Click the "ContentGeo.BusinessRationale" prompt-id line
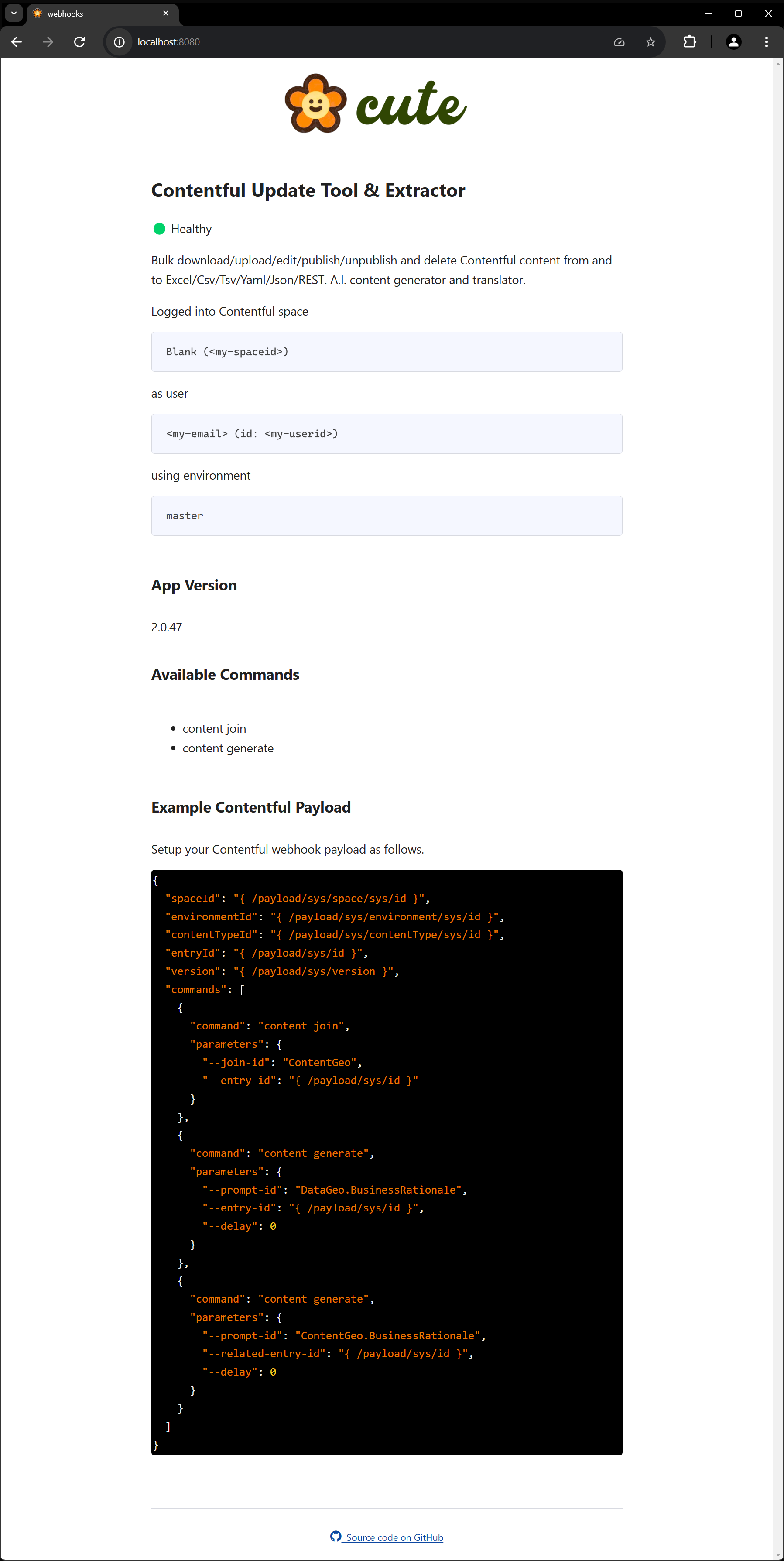784x1561 pixels. tap(344, 1335)
